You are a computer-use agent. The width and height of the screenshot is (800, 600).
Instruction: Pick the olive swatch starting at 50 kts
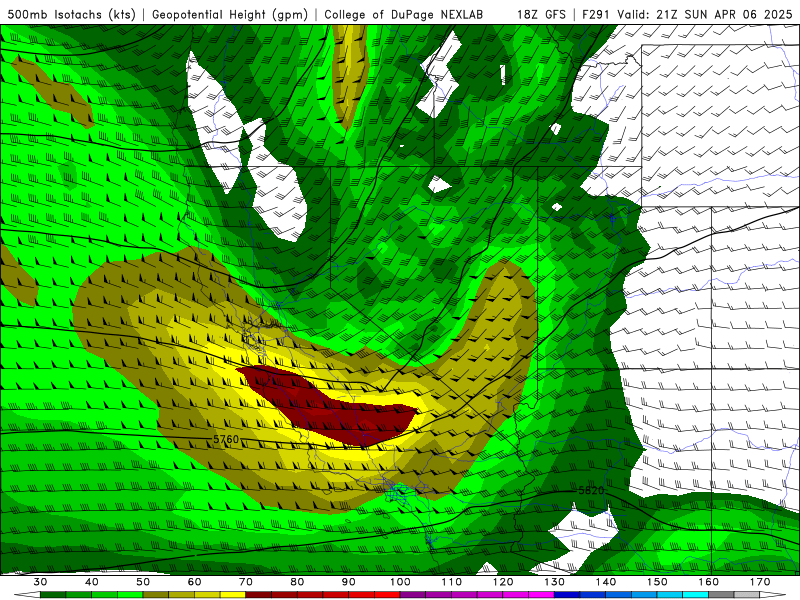pos(156,595)
